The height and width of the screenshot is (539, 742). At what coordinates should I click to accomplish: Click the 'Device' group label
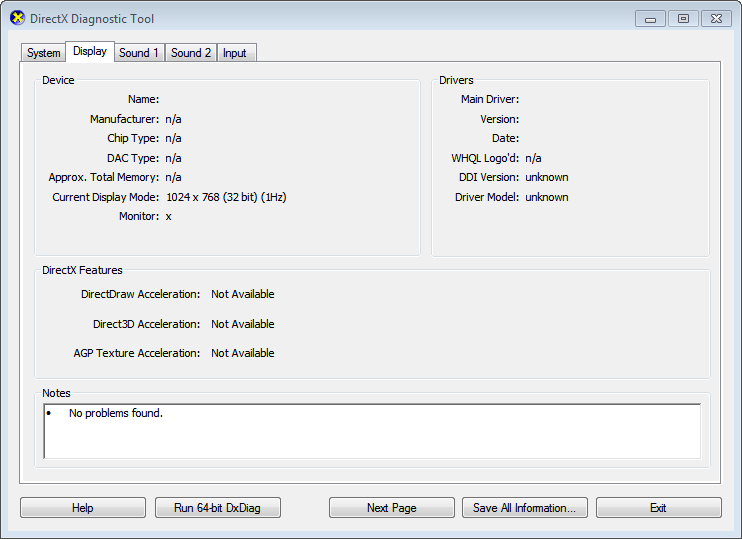(x=58, y=80)
